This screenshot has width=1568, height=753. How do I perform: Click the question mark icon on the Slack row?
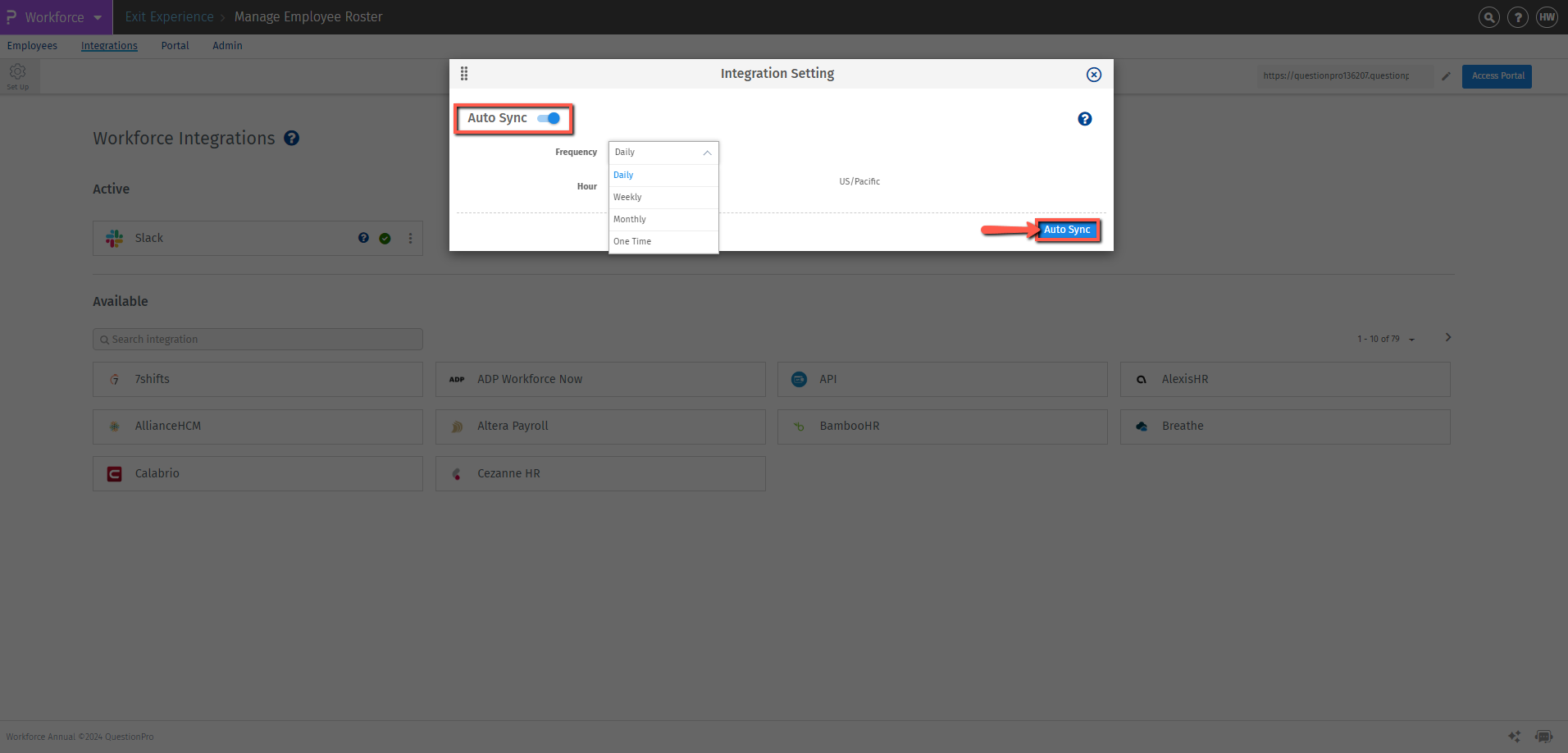[x=363, y=238]
